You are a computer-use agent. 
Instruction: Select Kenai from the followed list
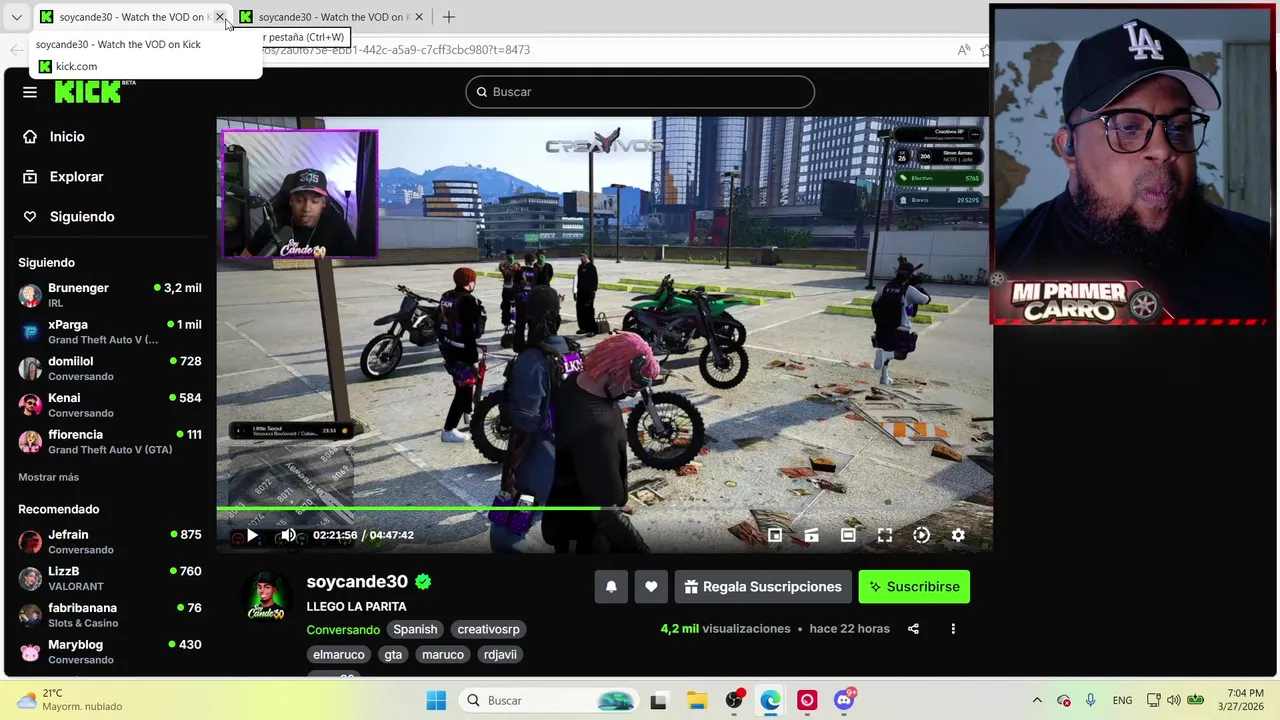click(110, 405)
